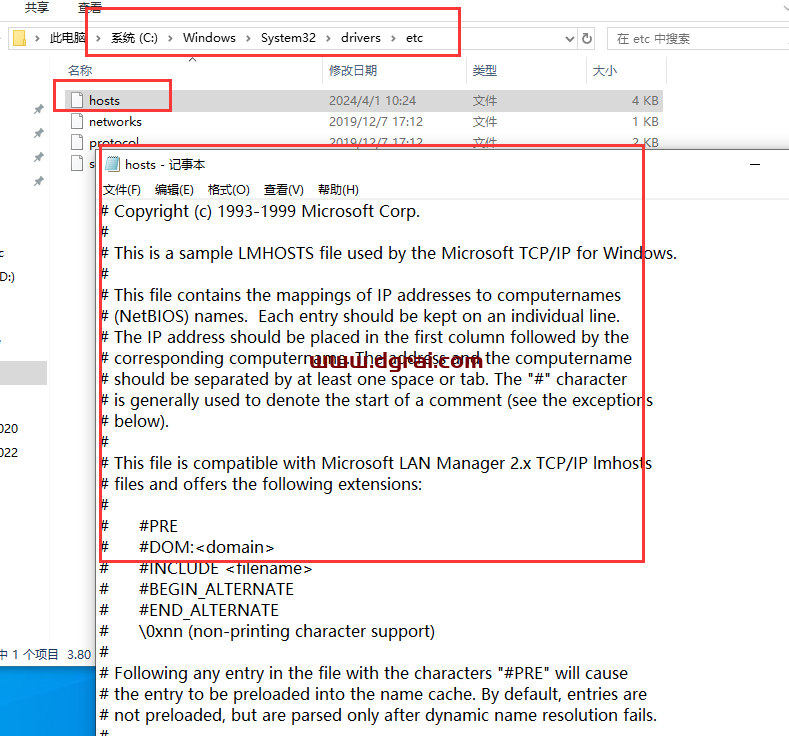Navigate to 此电脑 in breadcrumb
This screenshot has width=789, height=736.
[67, 38]
